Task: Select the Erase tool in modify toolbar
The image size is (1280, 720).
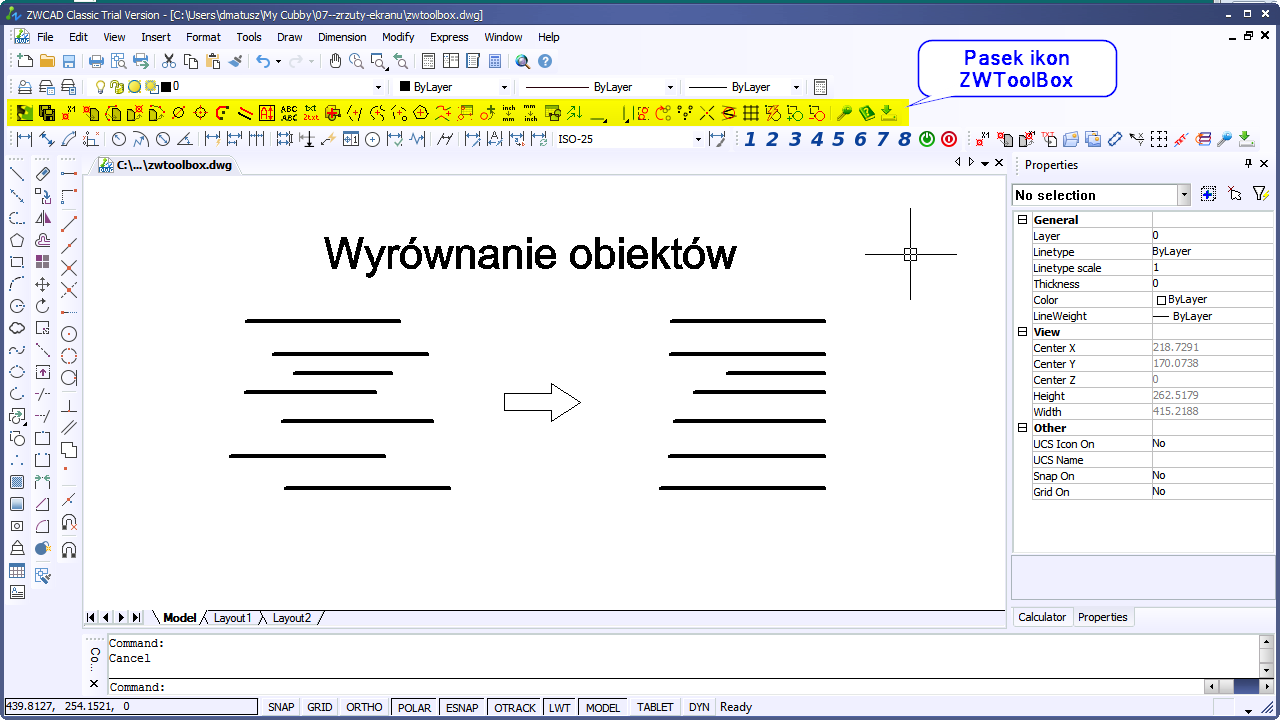Action: pos(43,174)
